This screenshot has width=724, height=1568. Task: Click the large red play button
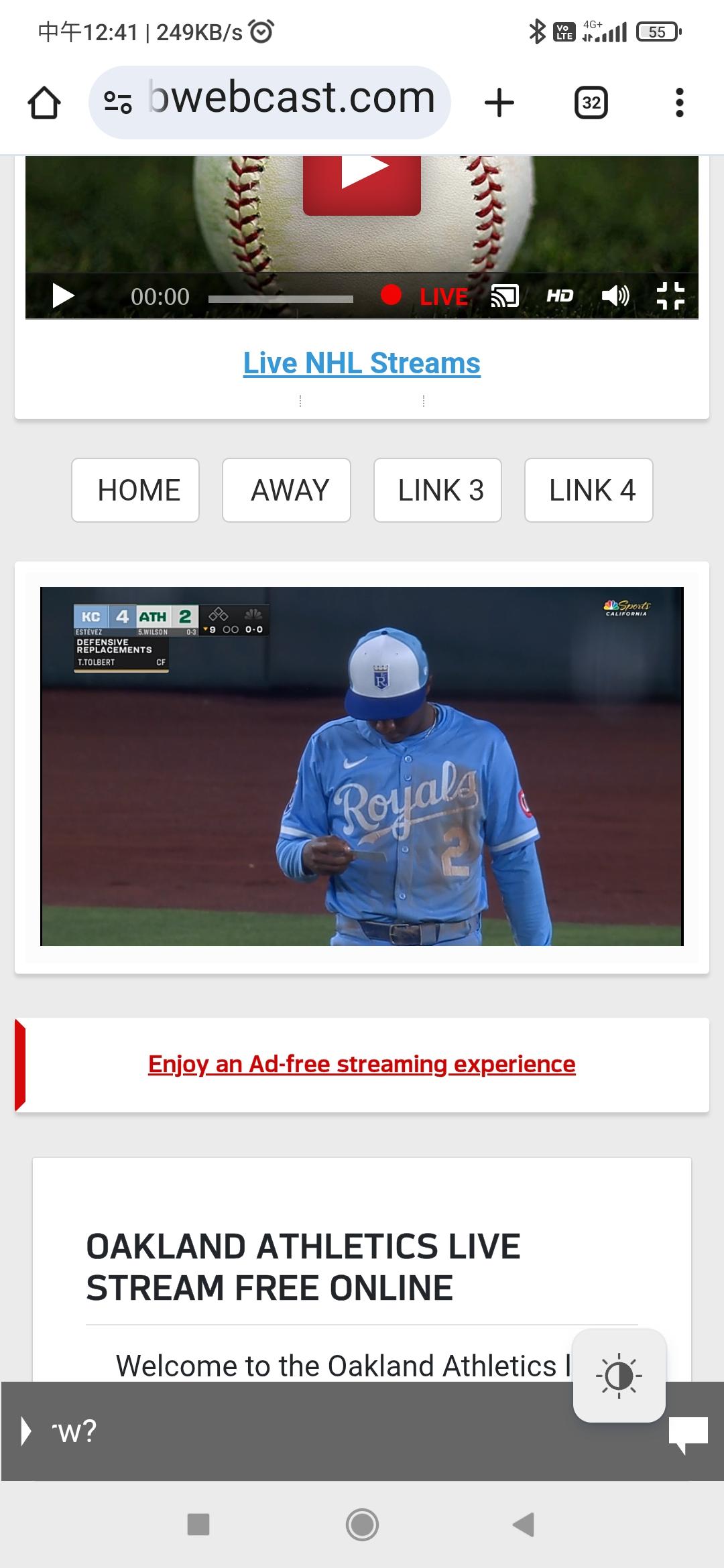click(362, 182)
